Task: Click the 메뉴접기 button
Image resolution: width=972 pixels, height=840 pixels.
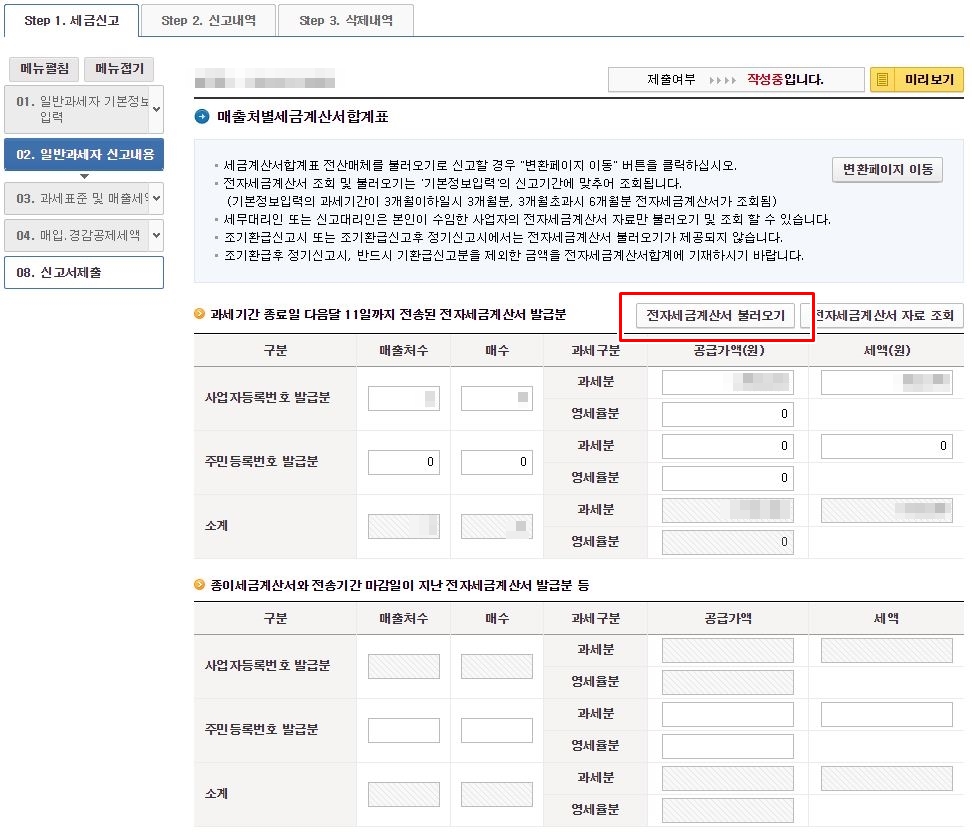Action: (x=119, y=69)
